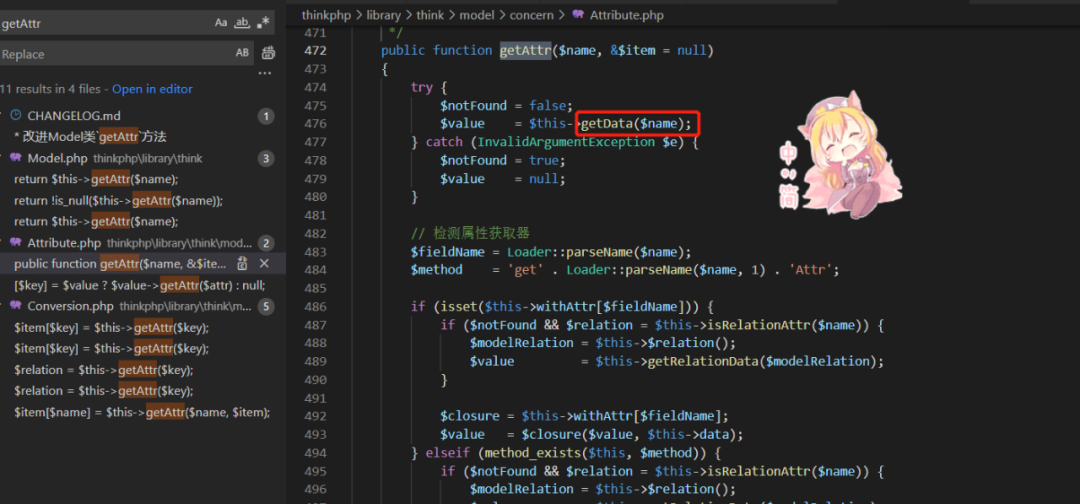The height and width of the screenshot is (504, 1080).
Task: Open Conversion.php search result group
Action: [x=70, y=306]
